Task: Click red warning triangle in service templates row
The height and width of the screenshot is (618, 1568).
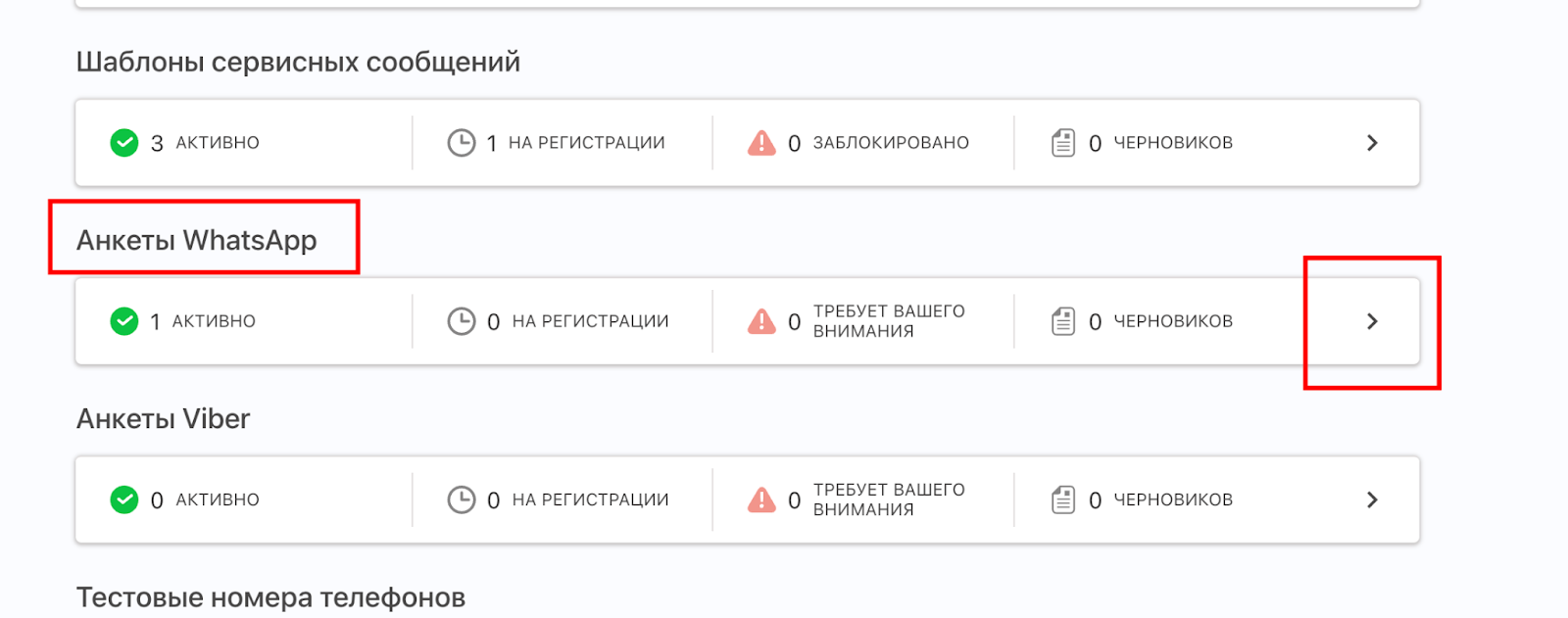Action: [761, 143]
